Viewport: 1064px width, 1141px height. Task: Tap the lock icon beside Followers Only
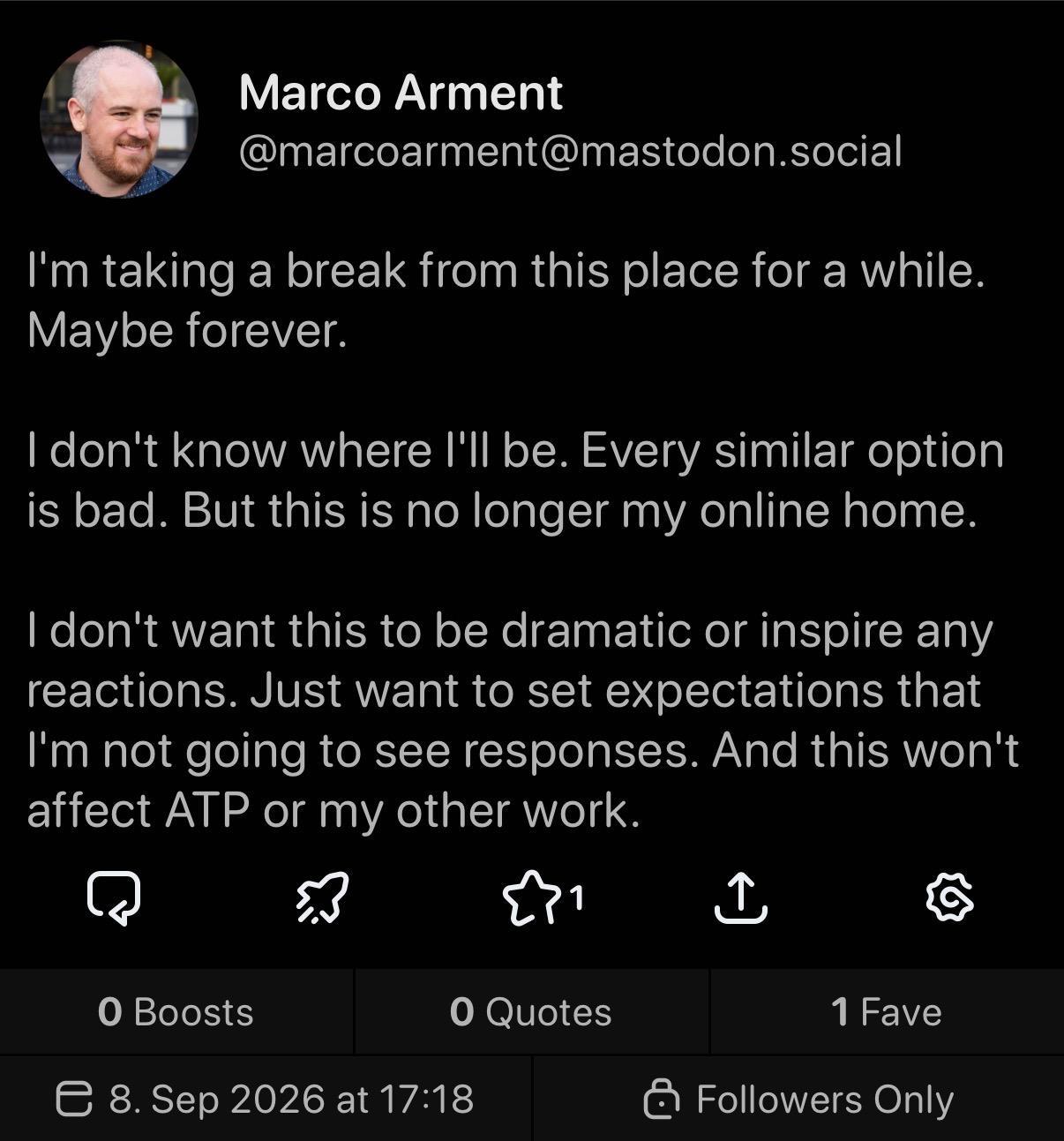click(x=661, y=1099)
